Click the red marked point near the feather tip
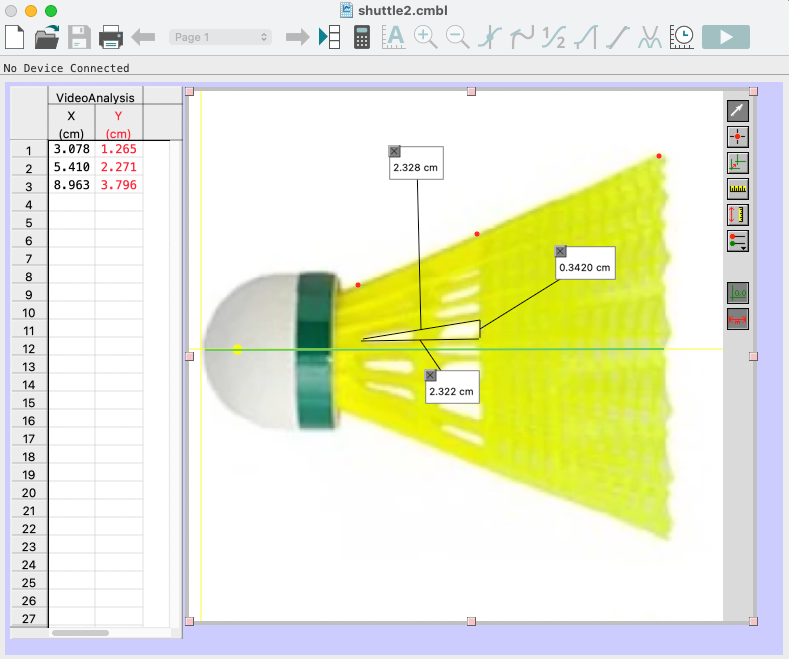This screenshot has height=659, width=789. (x=659, y=156)
